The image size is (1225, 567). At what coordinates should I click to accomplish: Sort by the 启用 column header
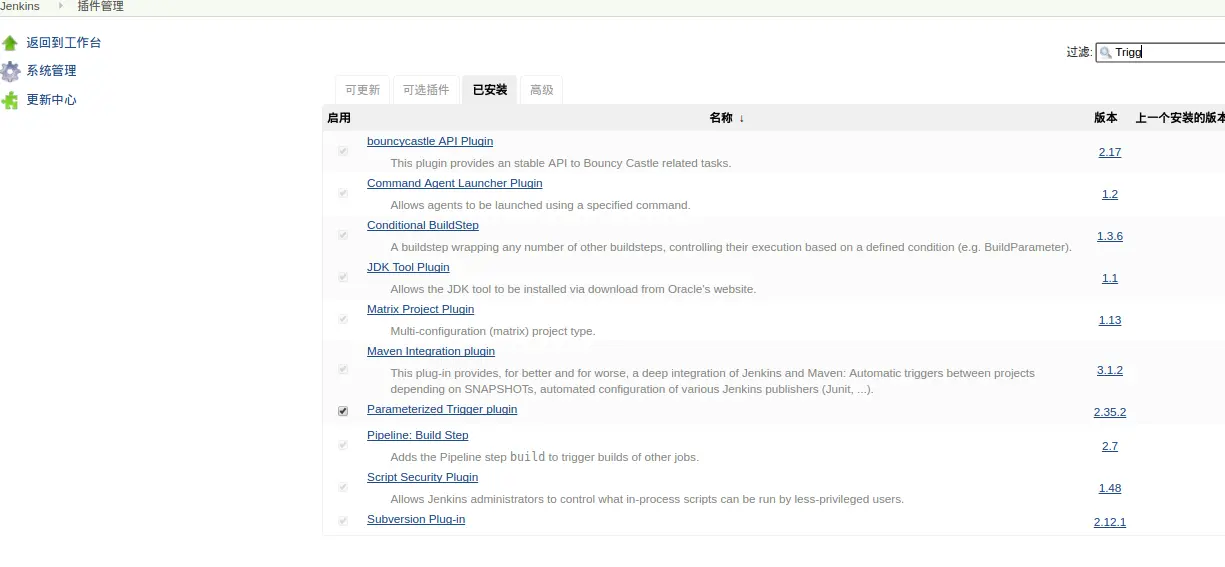339,118
